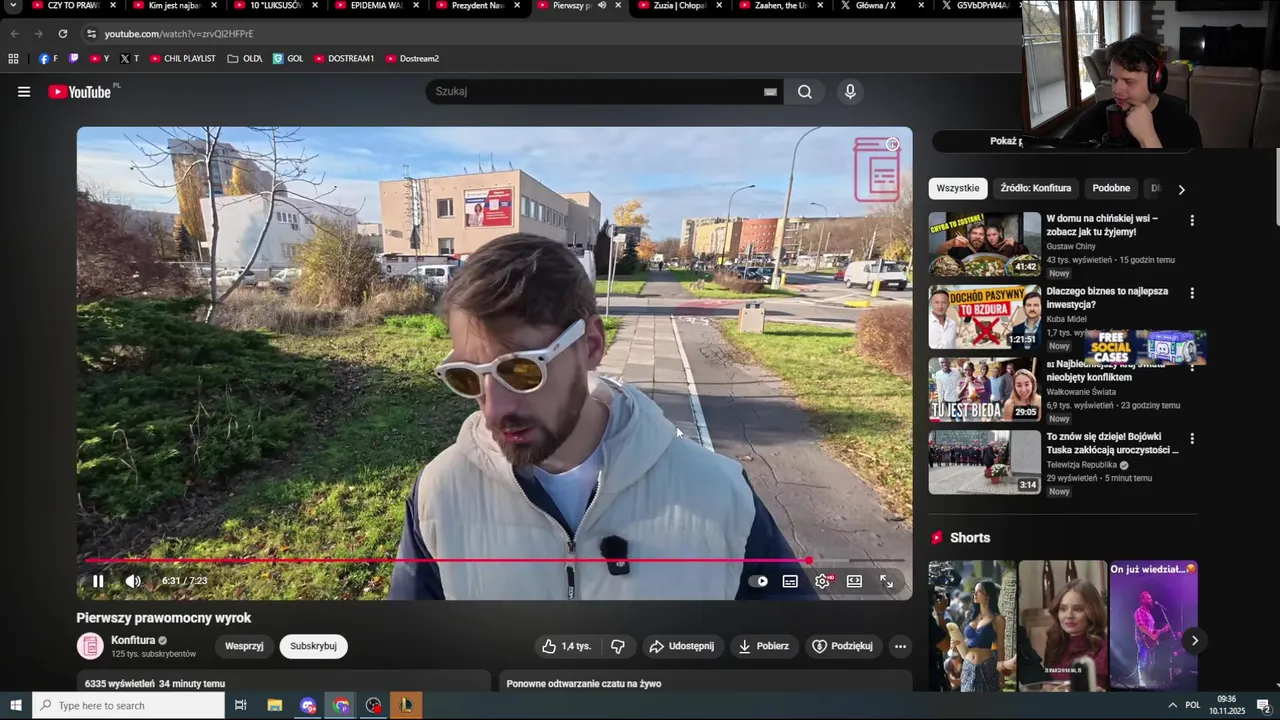Click the browser address bar URL

[179, 33]
